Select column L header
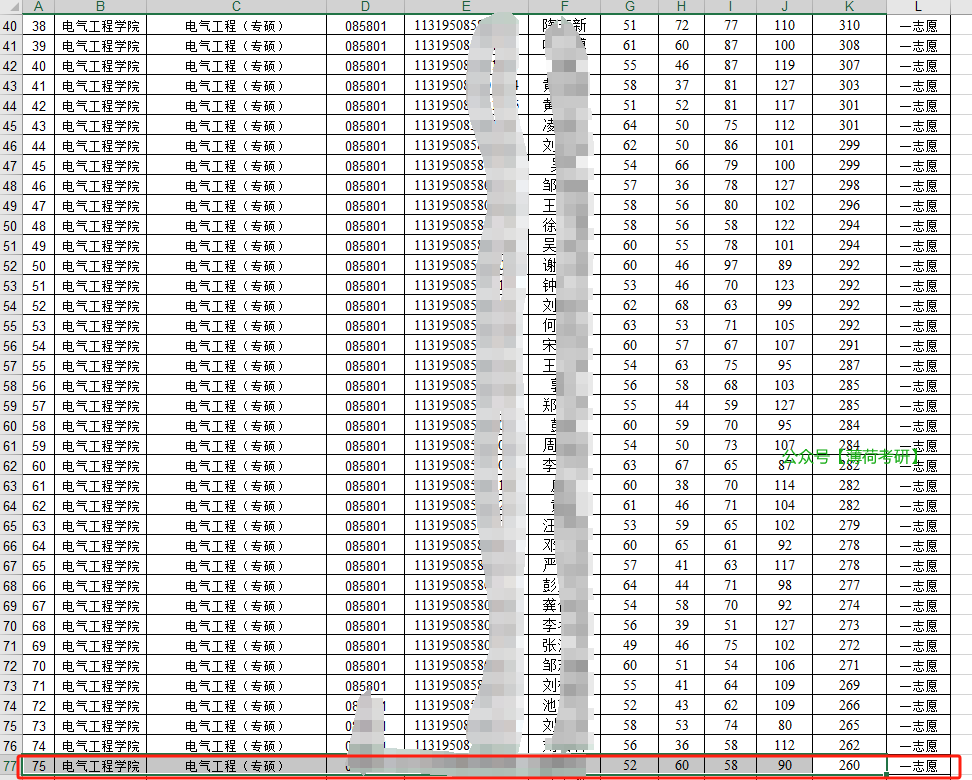972x780 pixels. 918,7
